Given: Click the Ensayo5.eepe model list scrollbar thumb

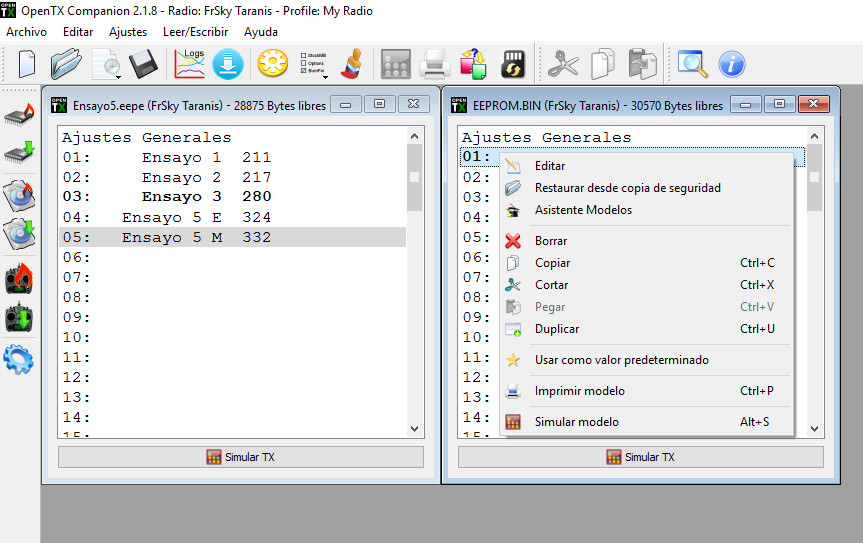Looking at the screenshot, I should click(414, 177).
